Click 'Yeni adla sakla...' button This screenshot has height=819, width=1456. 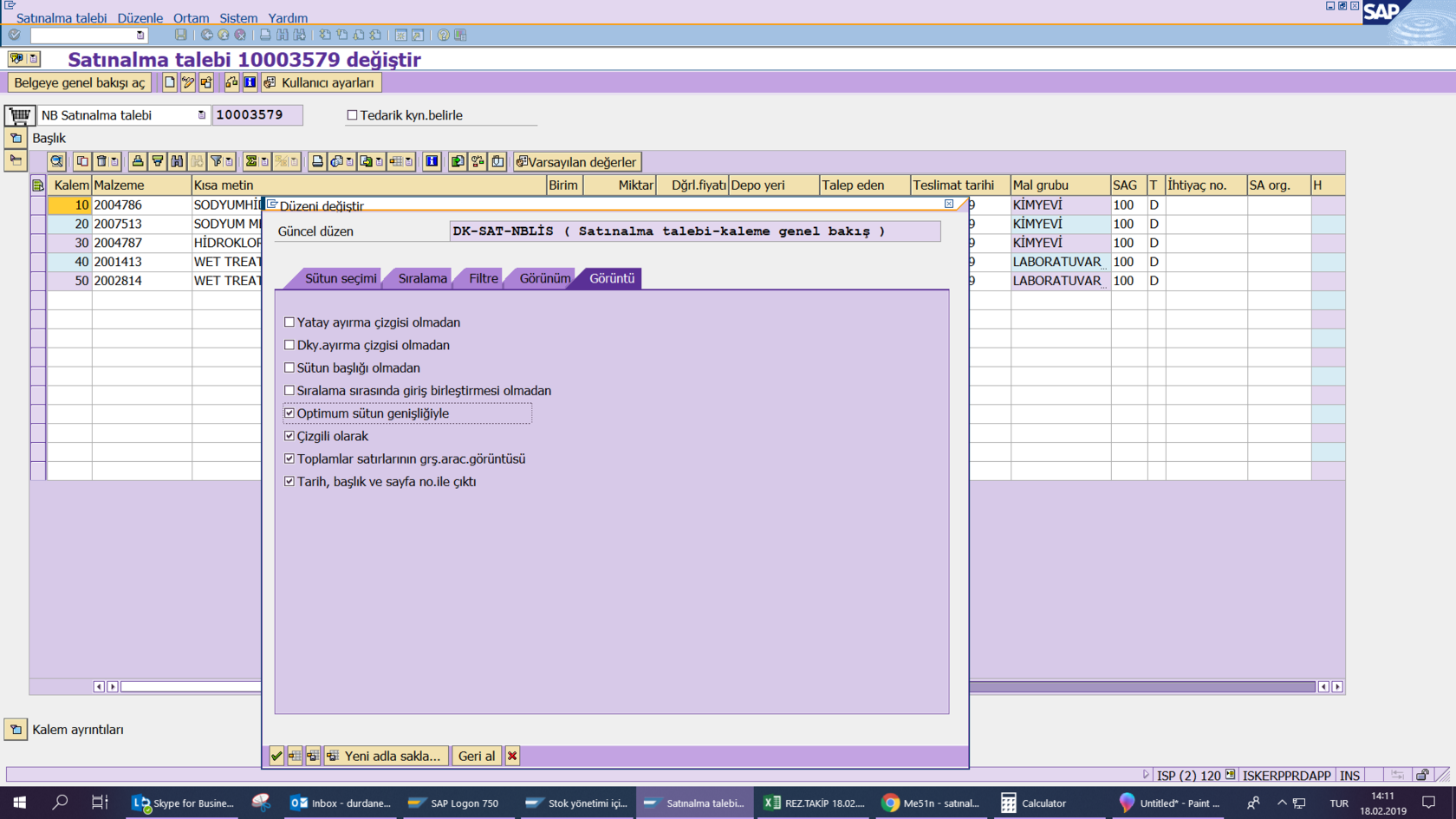pyautogui.click(x=387, y=756)
